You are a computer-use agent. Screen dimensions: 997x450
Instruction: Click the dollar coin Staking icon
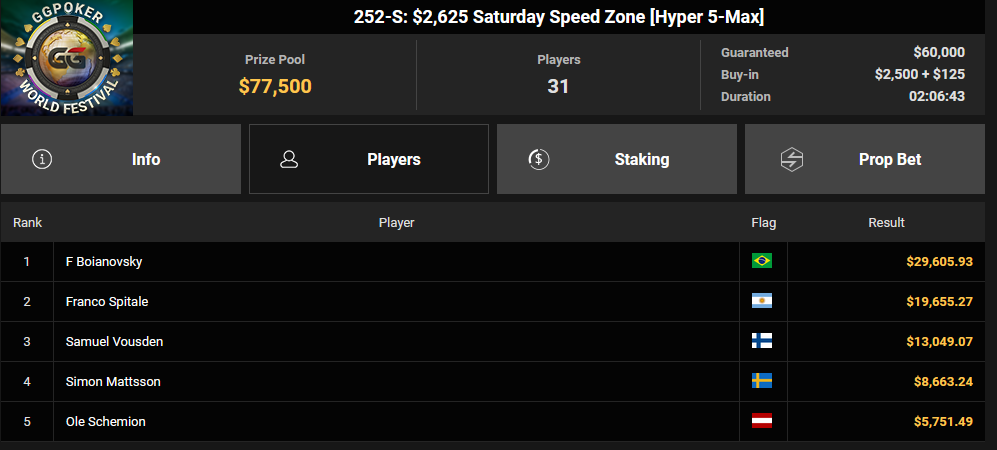(x=538, y=159)
